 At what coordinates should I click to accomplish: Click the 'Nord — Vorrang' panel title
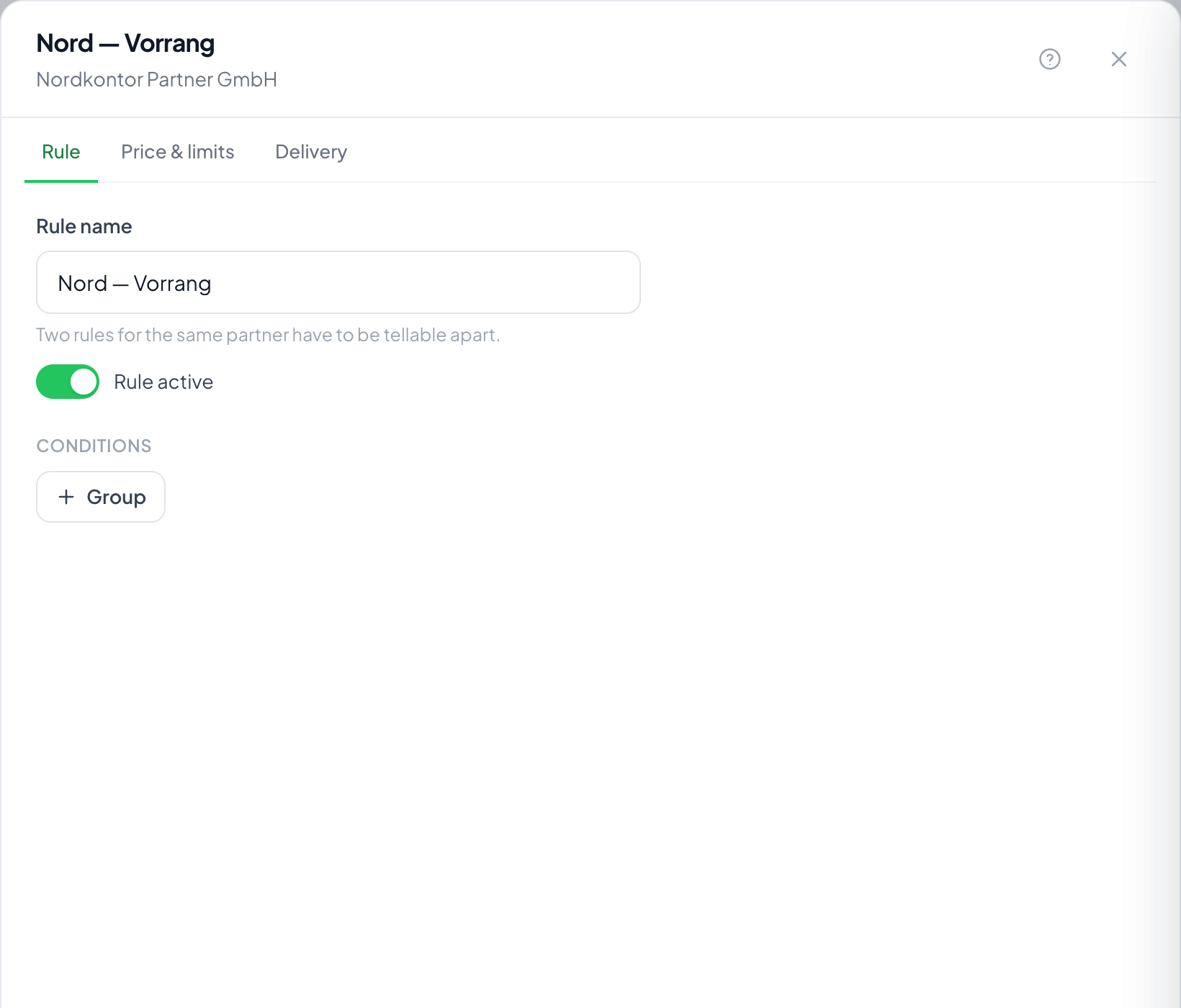pyautogui.click(x=125, y=43)
